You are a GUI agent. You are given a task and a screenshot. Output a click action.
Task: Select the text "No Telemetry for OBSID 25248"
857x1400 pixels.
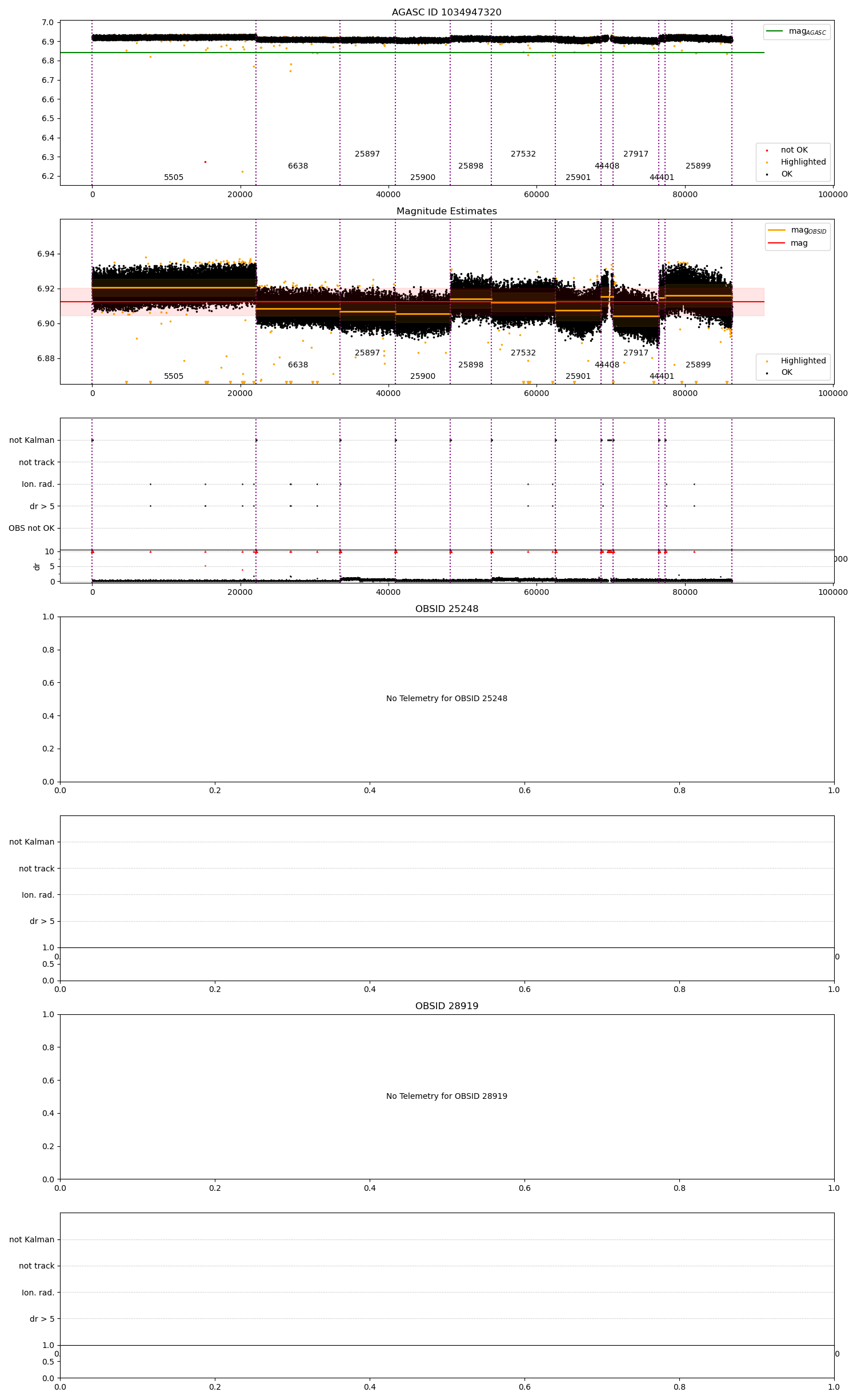click(446, 698)
